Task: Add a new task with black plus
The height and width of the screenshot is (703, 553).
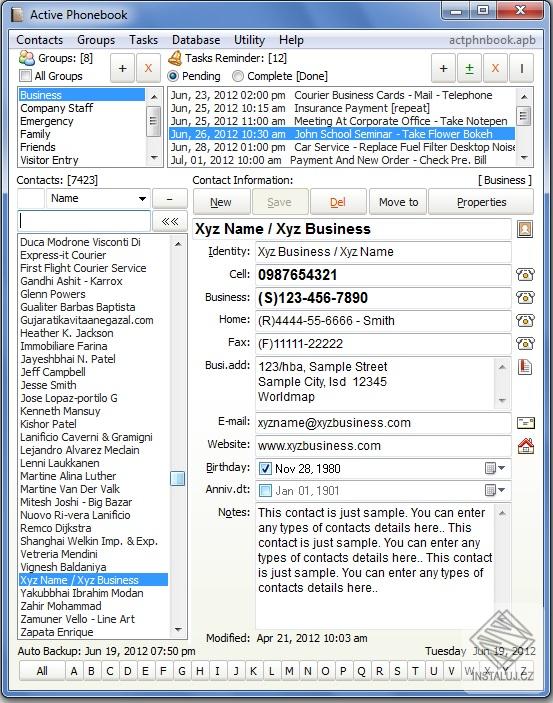Action: pyautogui.click(x=443, y=69)
